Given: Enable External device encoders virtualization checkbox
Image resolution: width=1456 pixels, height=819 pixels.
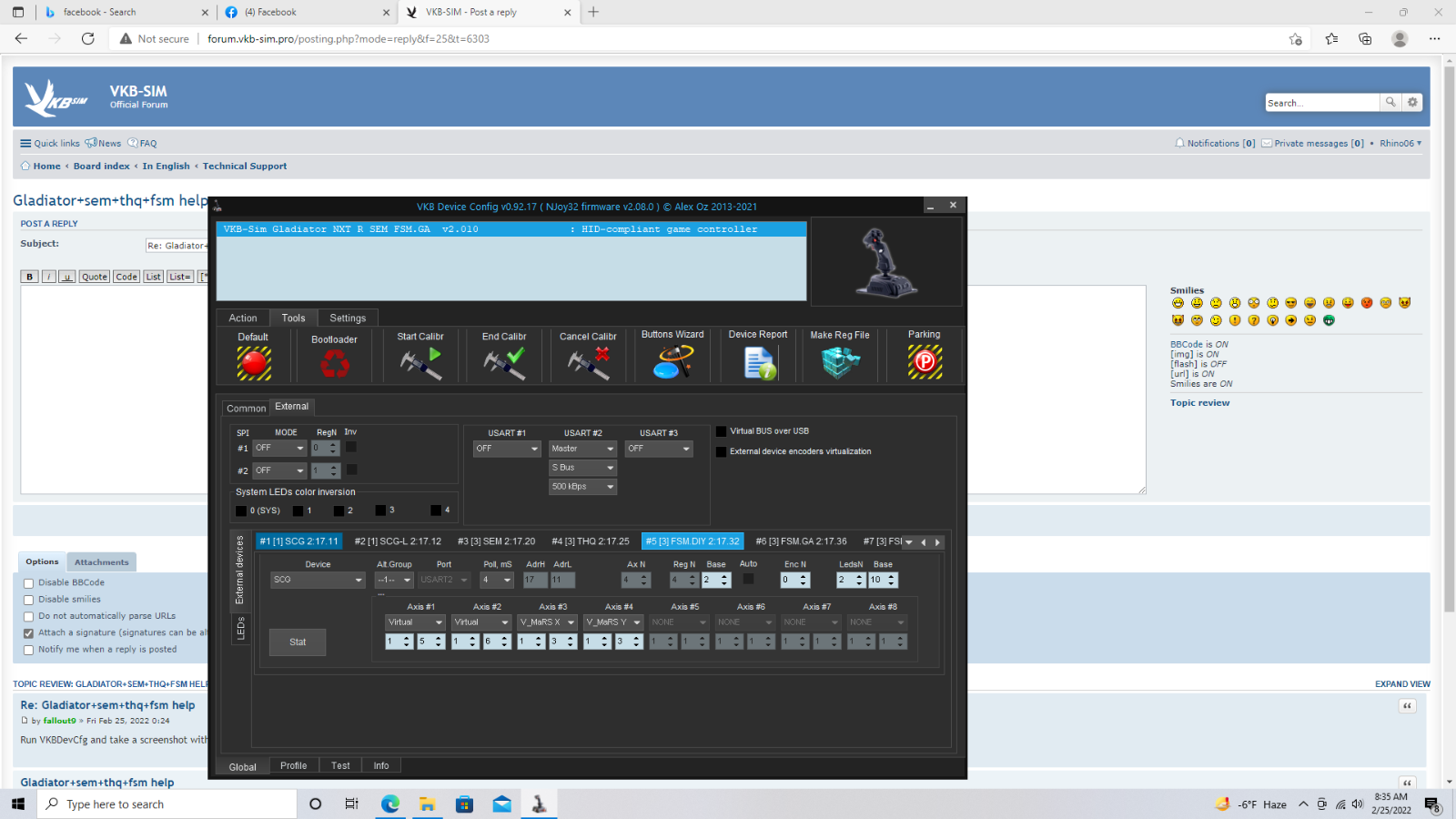Looking at the screenshot, I should pyautogui.click(x=722, y=451).
